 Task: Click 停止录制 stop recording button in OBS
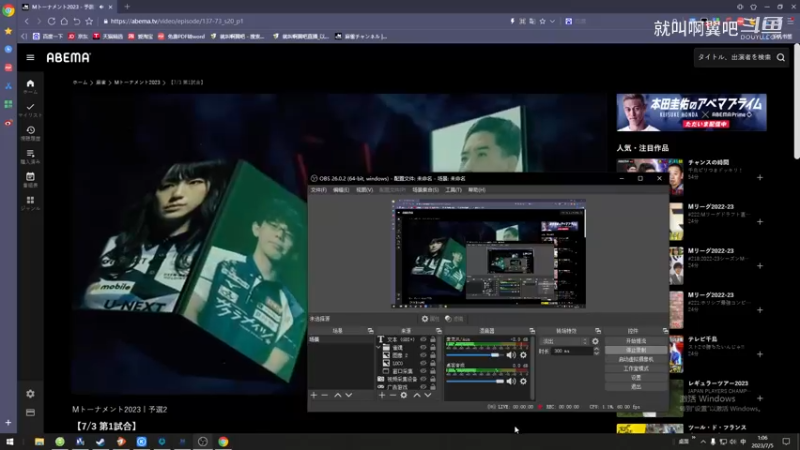636,350
